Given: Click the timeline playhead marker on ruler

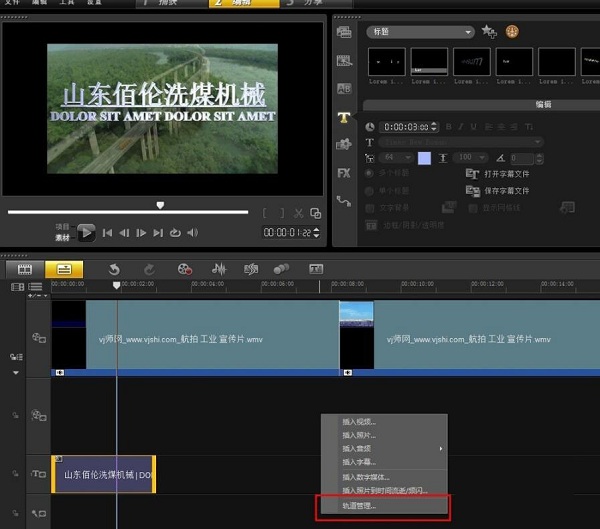Looking at the screenshot, I should pos(117,285).
